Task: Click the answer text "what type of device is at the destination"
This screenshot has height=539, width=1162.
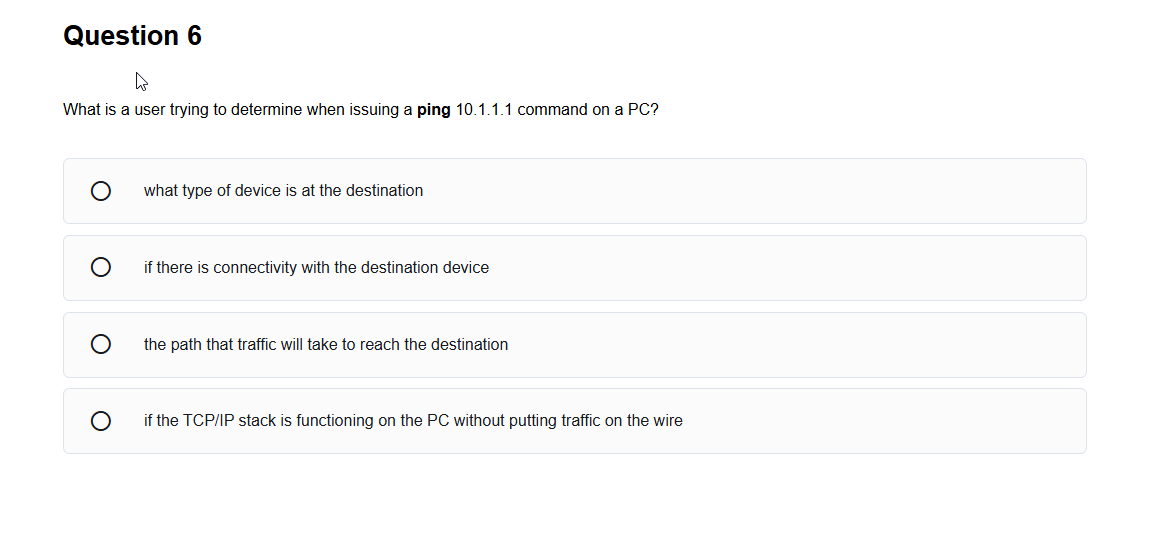Action: click(x=283, y=191)
